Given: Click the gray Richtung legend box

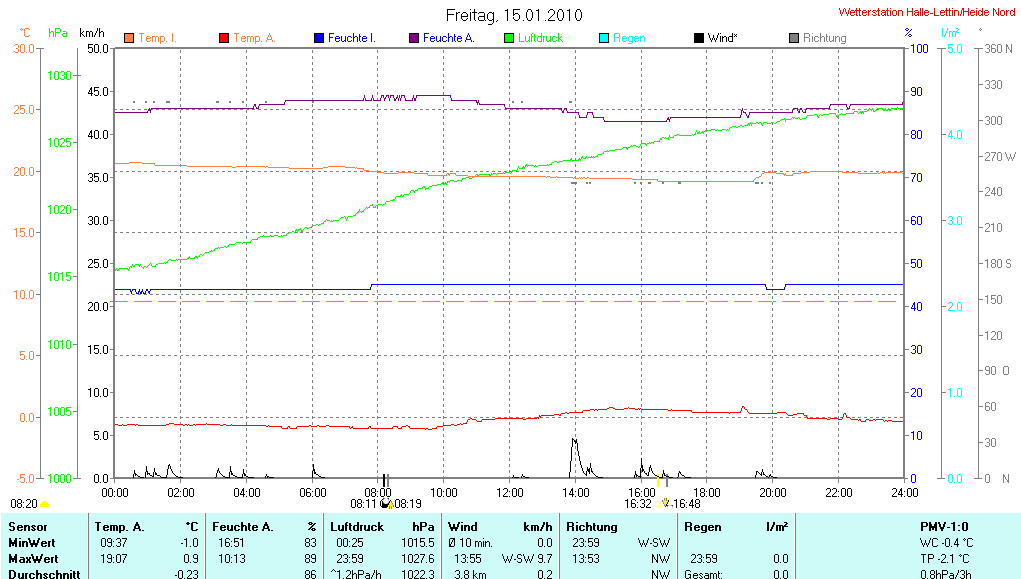Looking at the screenshot, I should 794,38.
